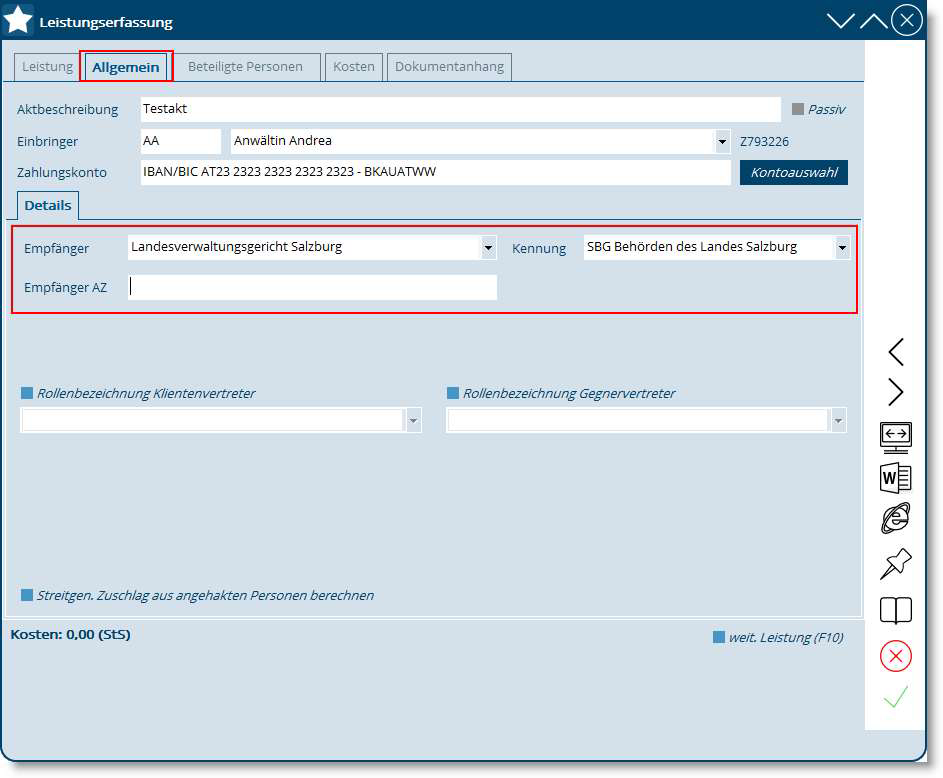The height and width of the screenshot is (778, 943).
Task: Toggle the Passiv checkbox
Action: click(x=798, y=109)
